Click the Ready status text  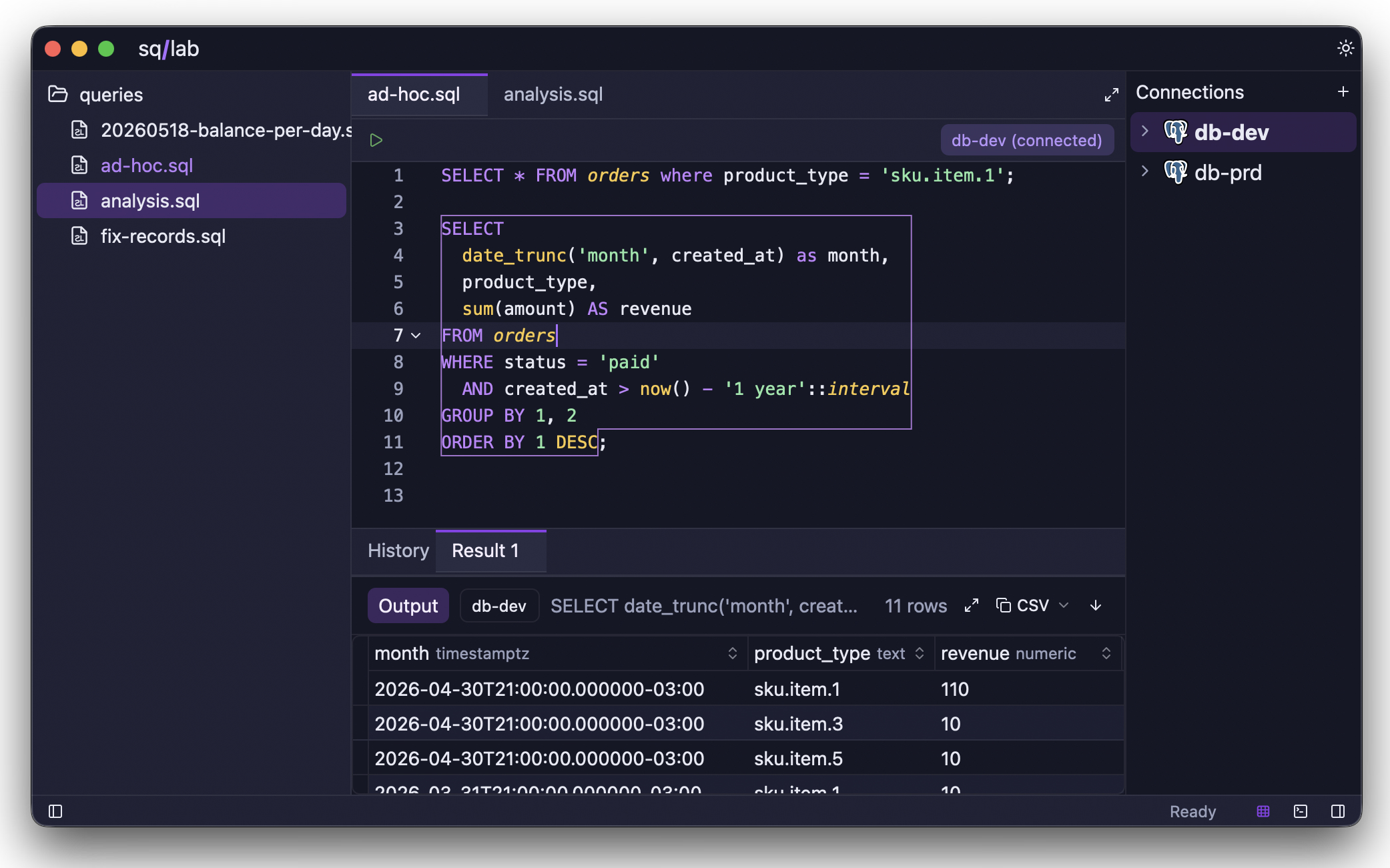1192,811
